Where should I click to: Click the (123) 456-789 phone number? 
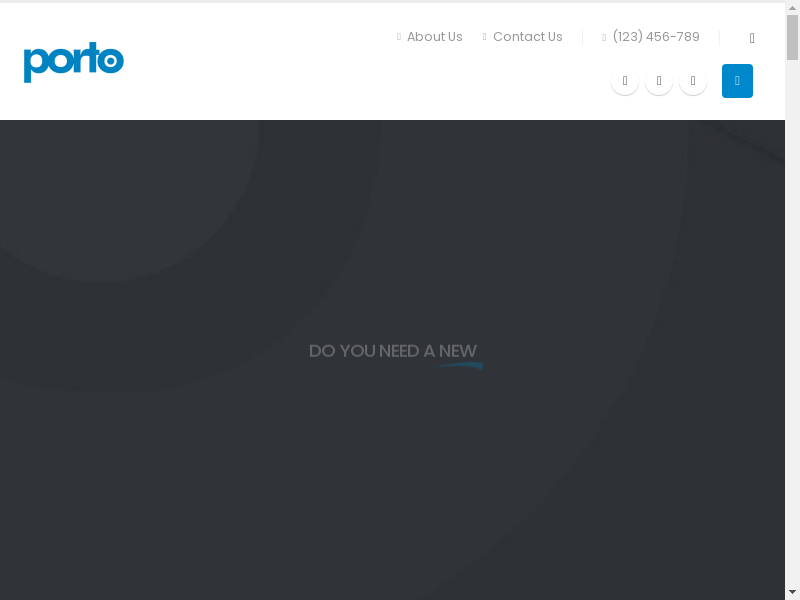(x=655, y=37)
